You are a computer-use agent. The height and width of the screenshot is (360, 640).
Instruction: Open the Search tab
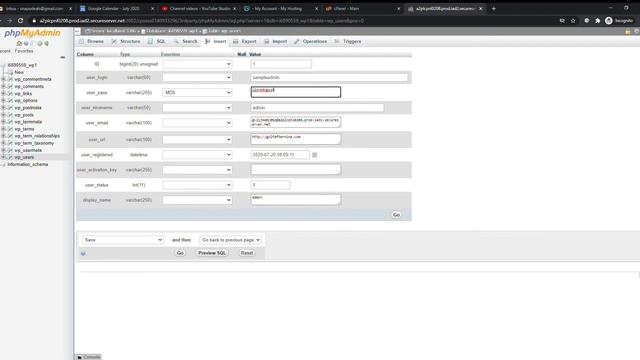pyautogui.click(x=185, y=41)
